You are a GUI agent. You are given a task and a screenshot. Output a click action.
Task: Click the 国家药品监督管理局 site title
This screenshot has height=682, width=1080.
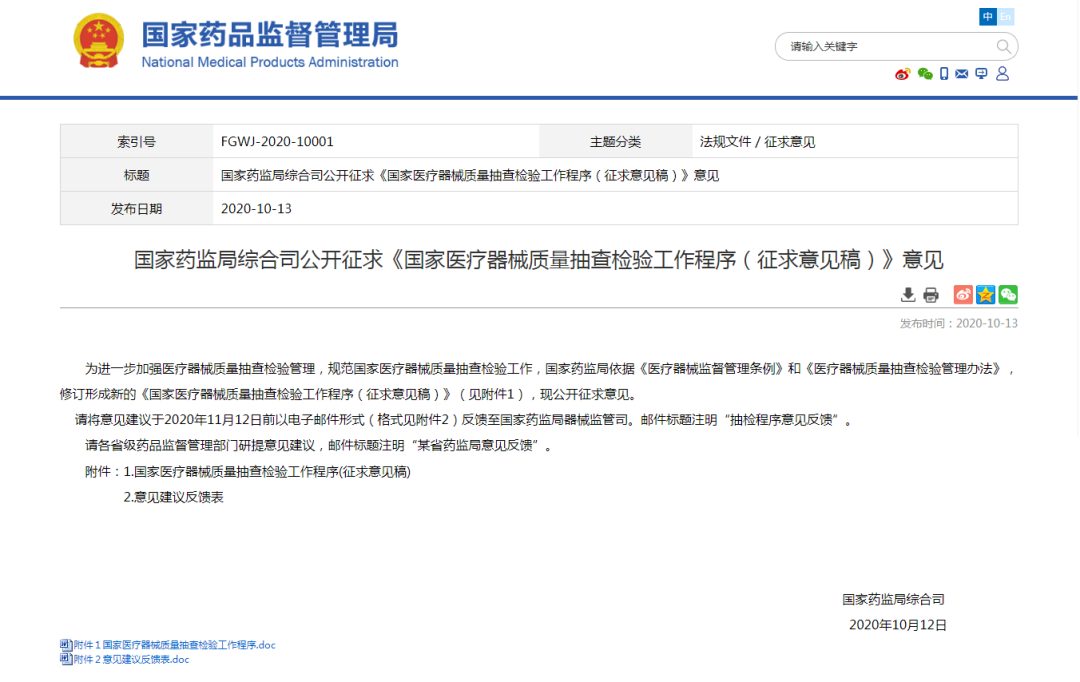(x=270, y=34)
